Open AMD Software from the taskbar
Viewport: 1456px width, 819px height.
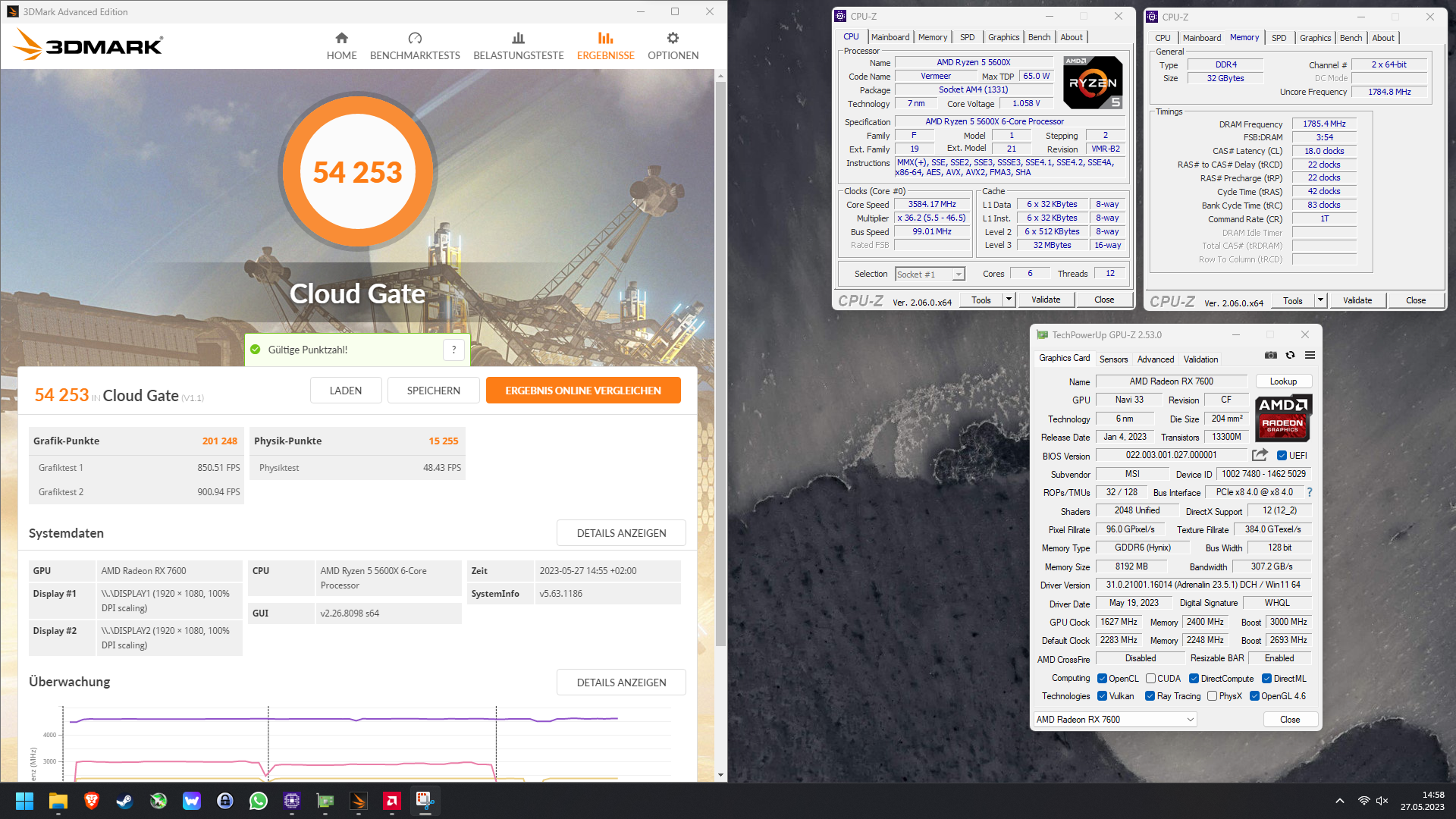click(392, 801)
